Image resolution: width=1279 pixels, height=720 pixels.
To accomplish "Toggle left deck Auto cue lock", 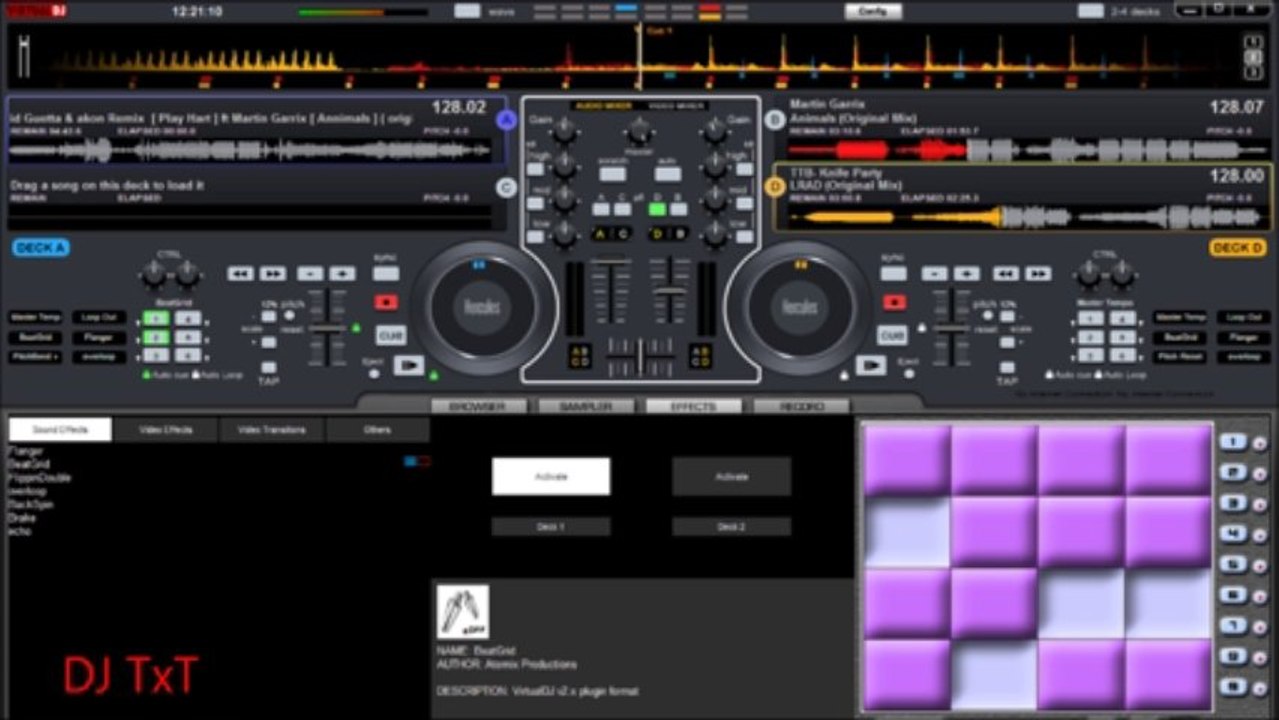I will tap(147, 375).
